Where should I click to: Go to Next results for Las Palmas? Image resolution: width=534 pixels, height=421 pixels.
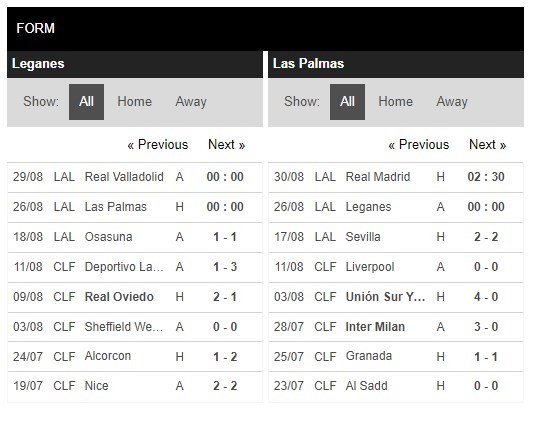(487, 144)
